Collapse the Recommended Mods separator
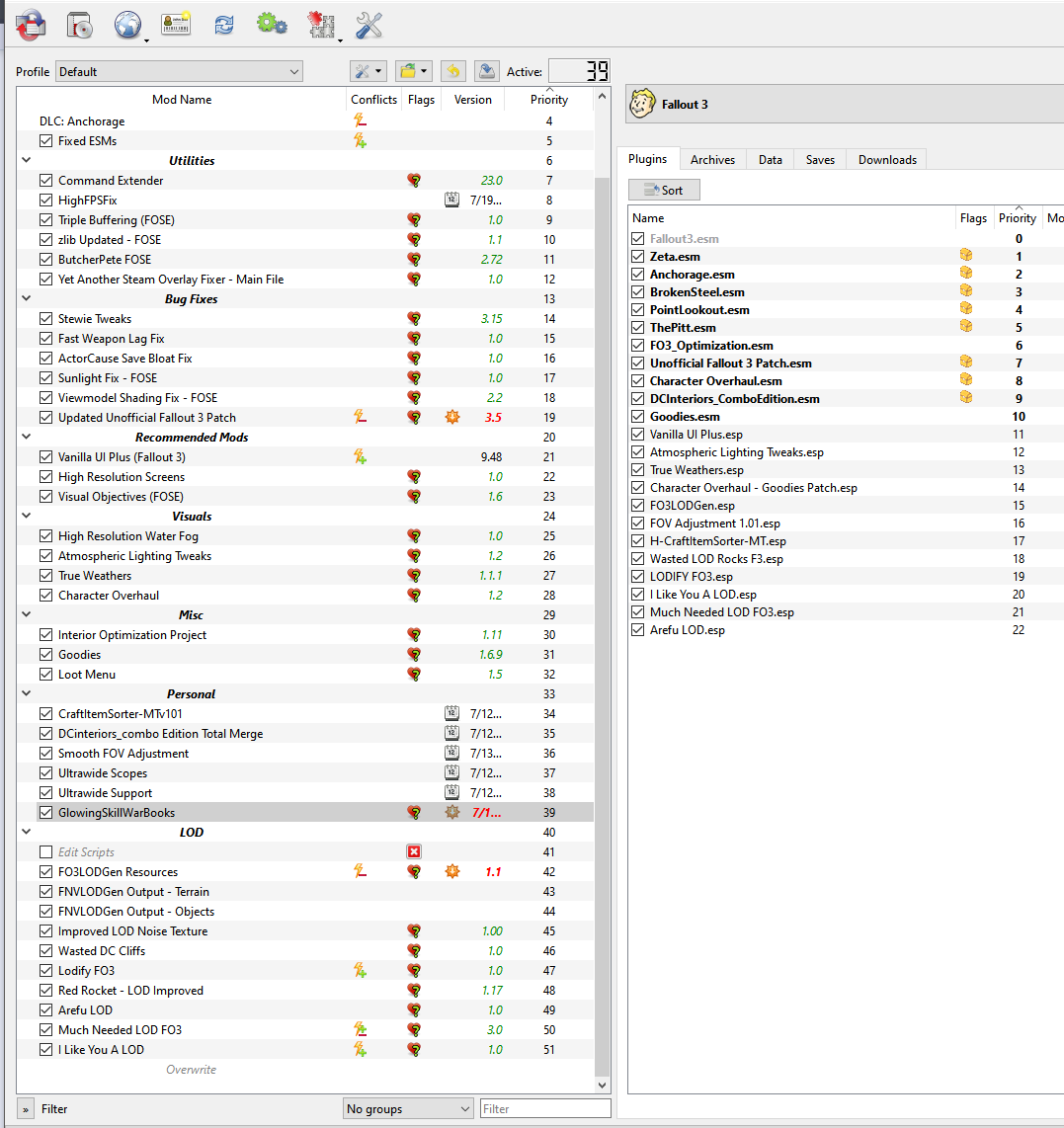 click(27, 437)
